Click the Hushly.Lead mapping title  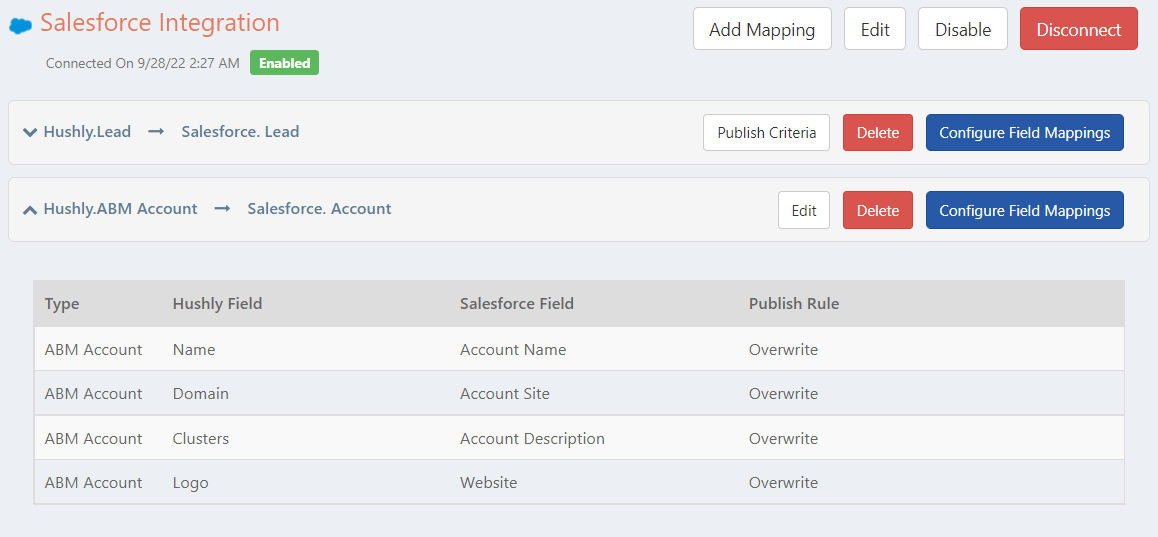[87, 132]
